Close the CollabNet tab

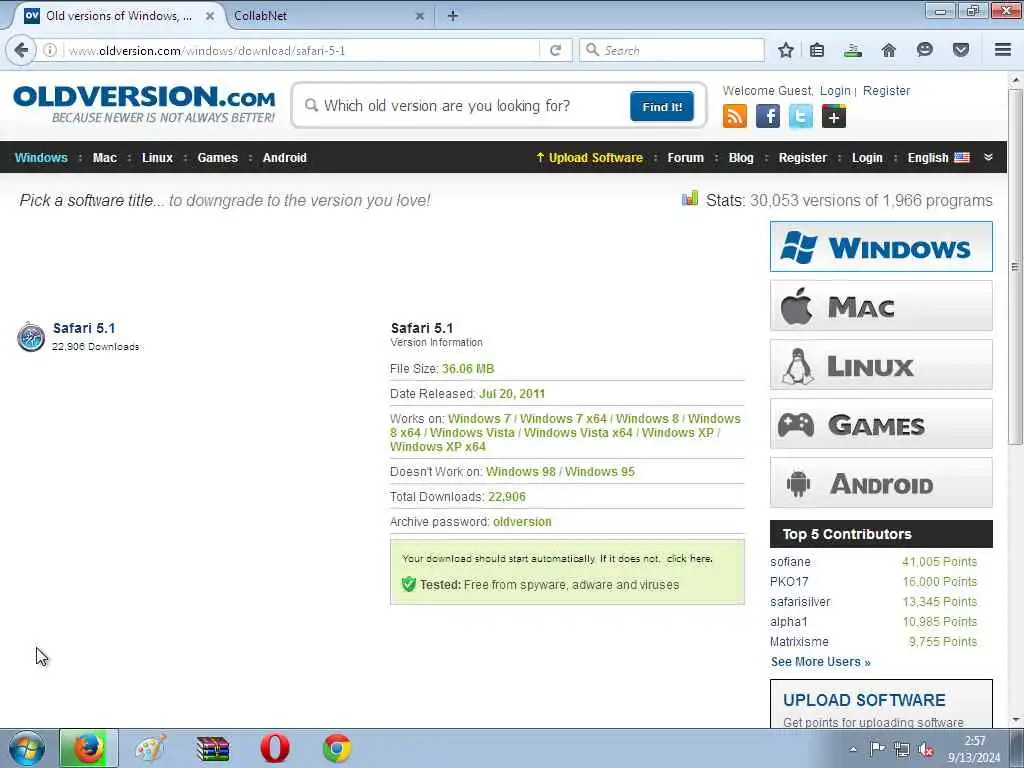[x=420, y=16]
